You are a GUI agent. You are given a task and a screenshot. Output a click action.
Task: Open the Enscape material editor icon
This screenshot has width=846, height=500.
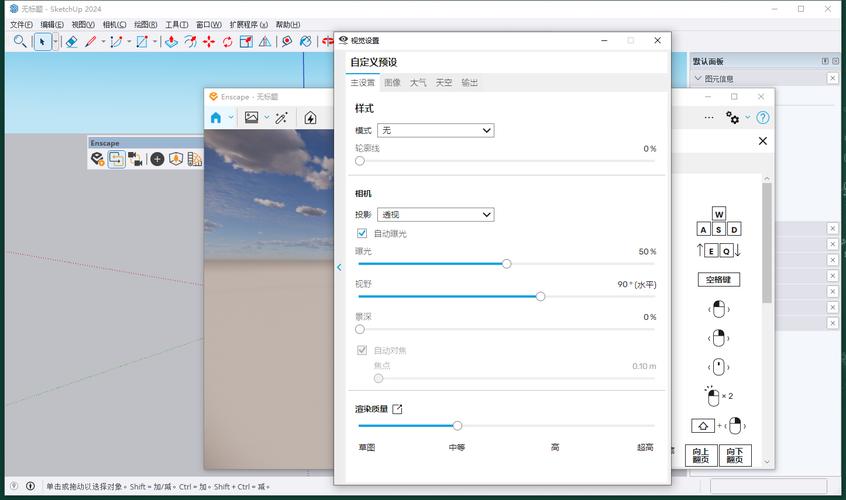coord(195,159)
